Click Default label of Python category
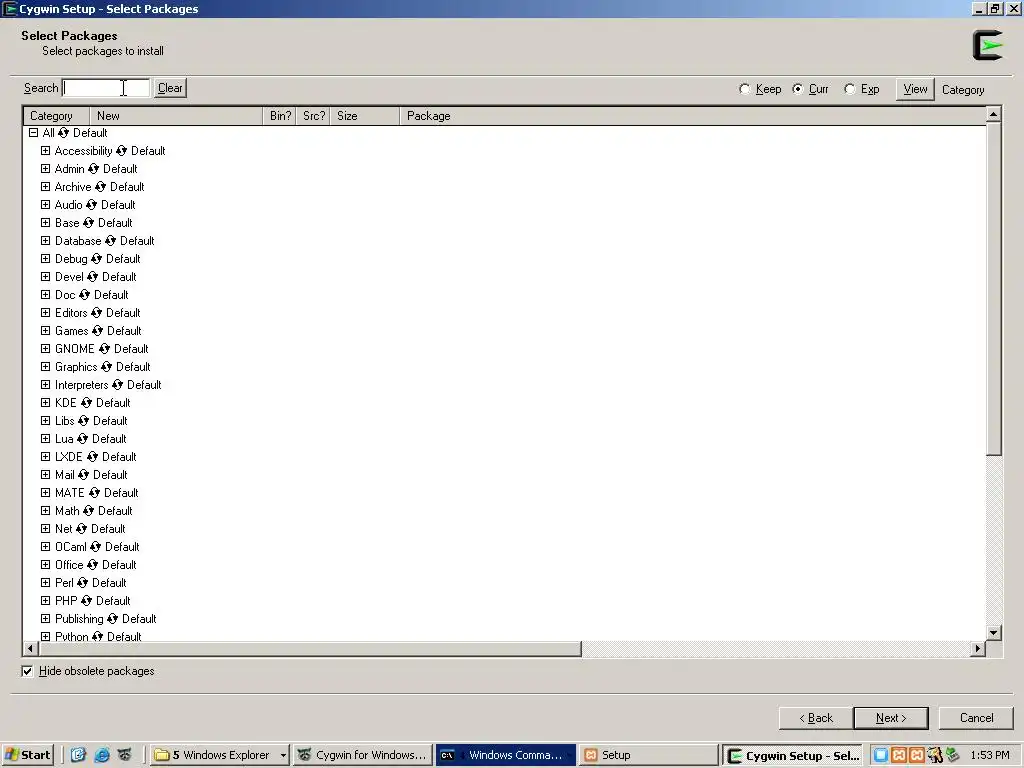This screenshot has height=768, width=1024. 124,637
